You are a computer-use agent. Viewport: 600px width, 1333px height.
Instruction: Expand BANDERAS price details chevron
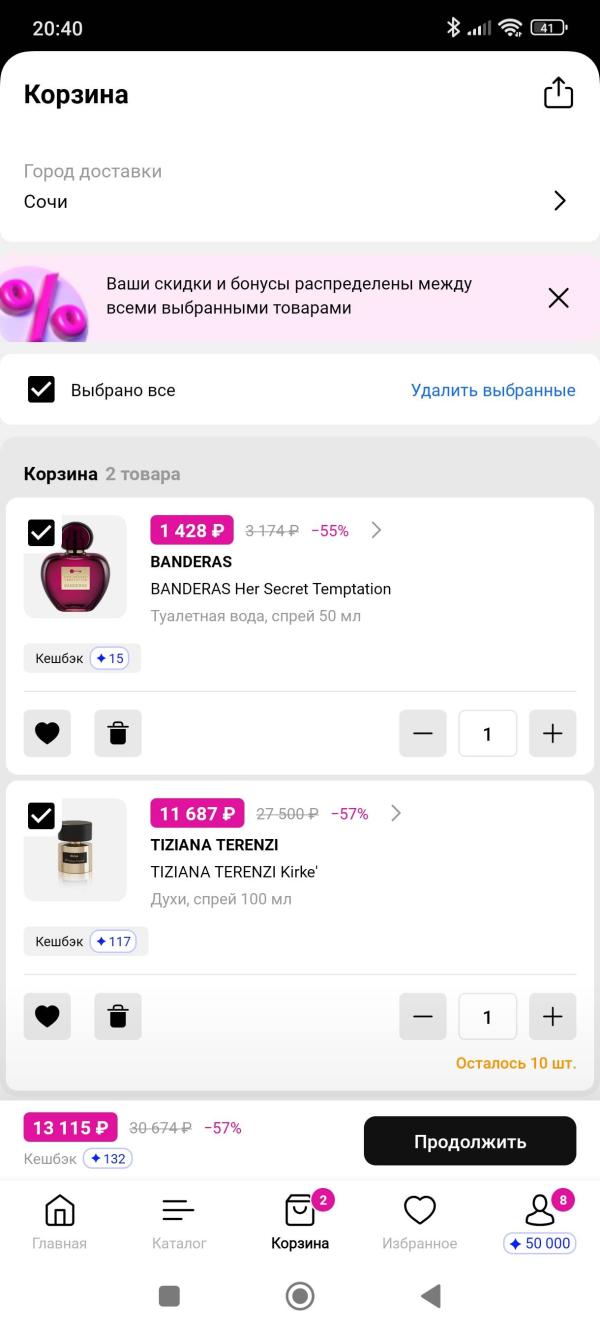376,530
